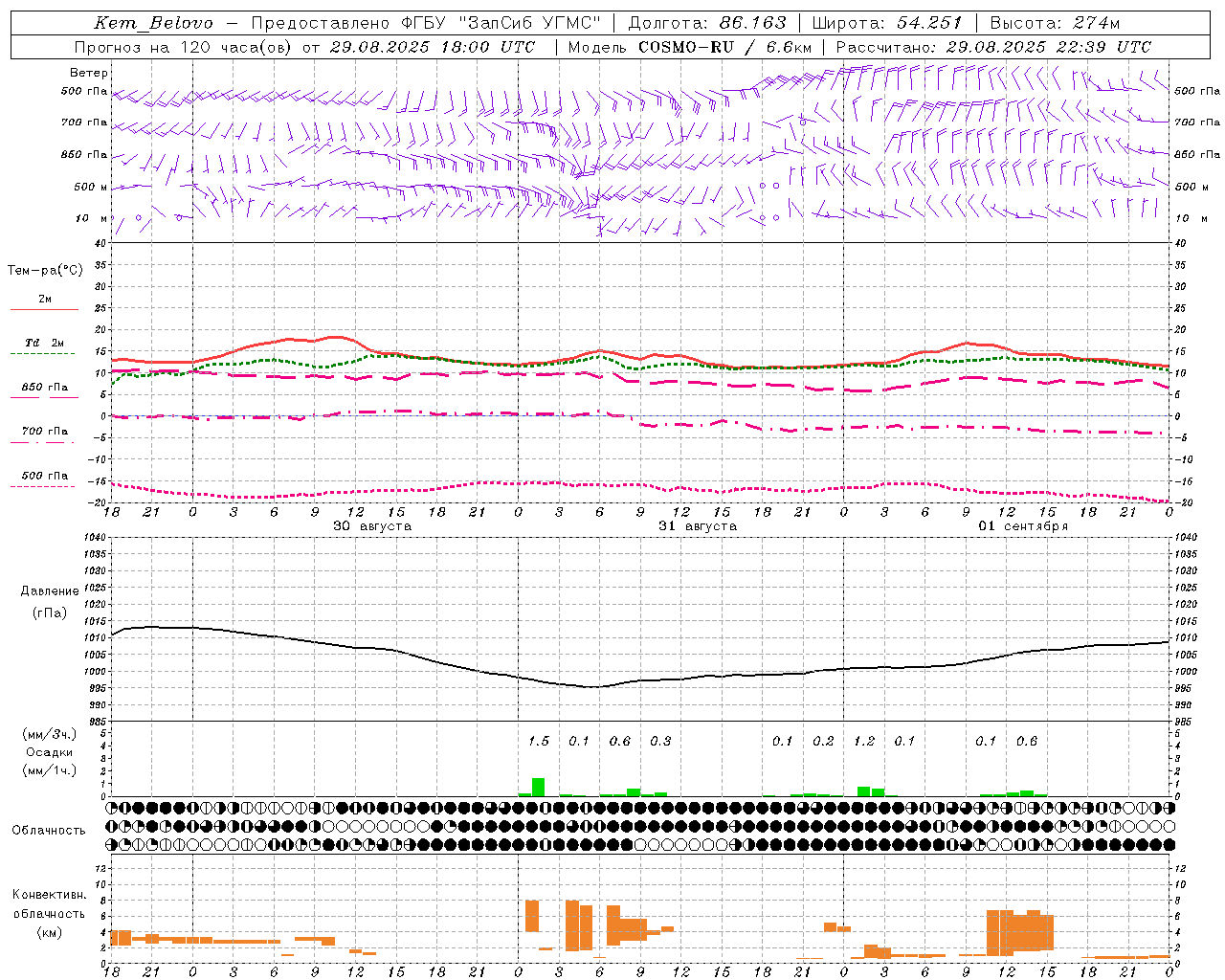Click the (мм/3ч.) unit label

(49, 734)
